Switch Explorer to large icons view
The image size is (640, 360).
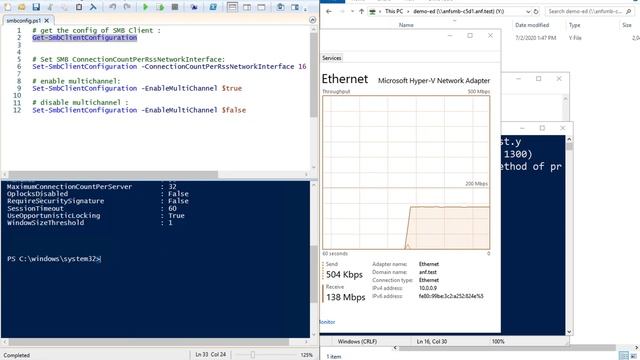point(634,356)
